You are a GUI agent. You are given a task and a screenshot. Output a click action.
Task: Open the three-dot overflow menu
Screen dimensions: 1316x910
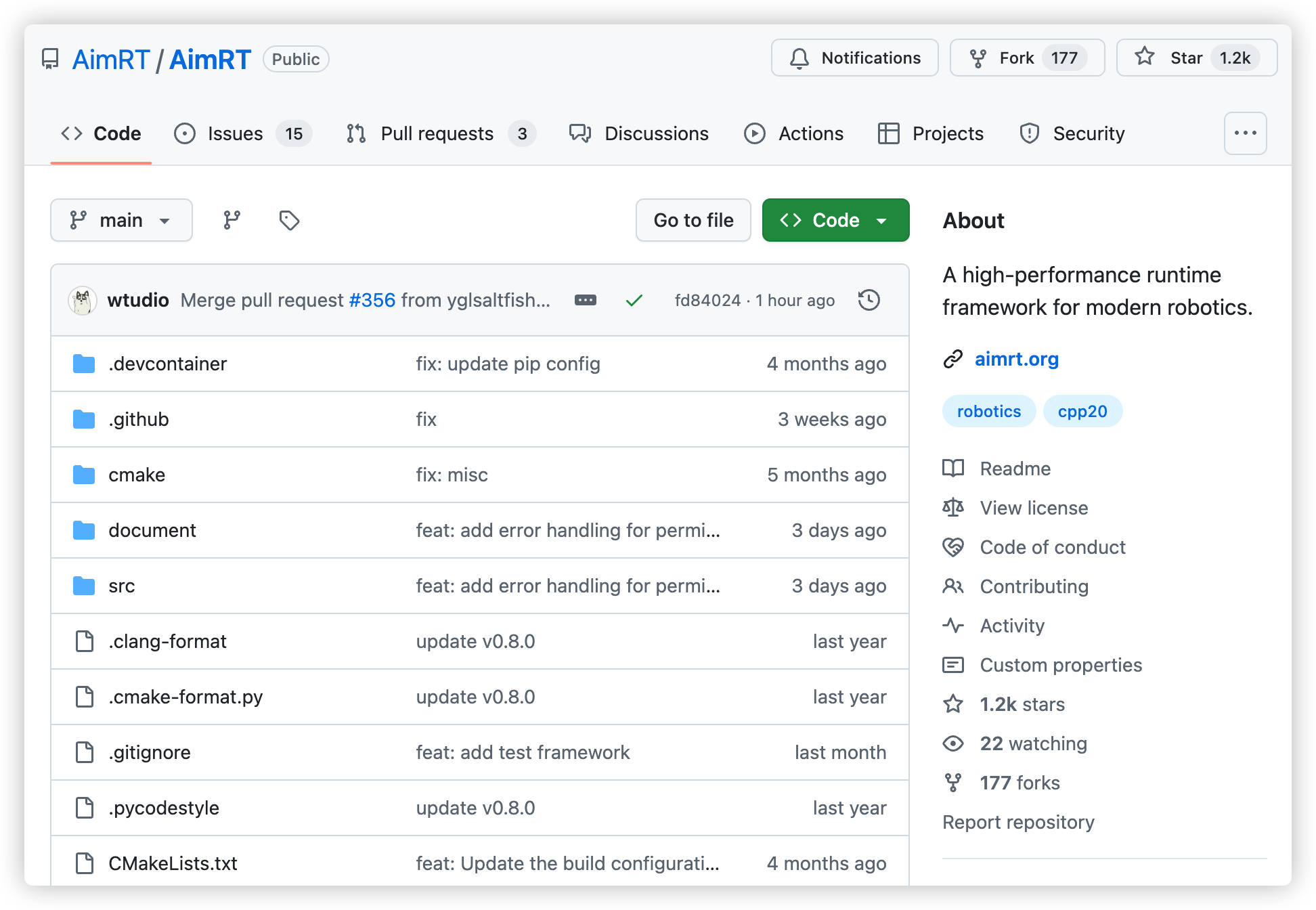click(1245, 133)
